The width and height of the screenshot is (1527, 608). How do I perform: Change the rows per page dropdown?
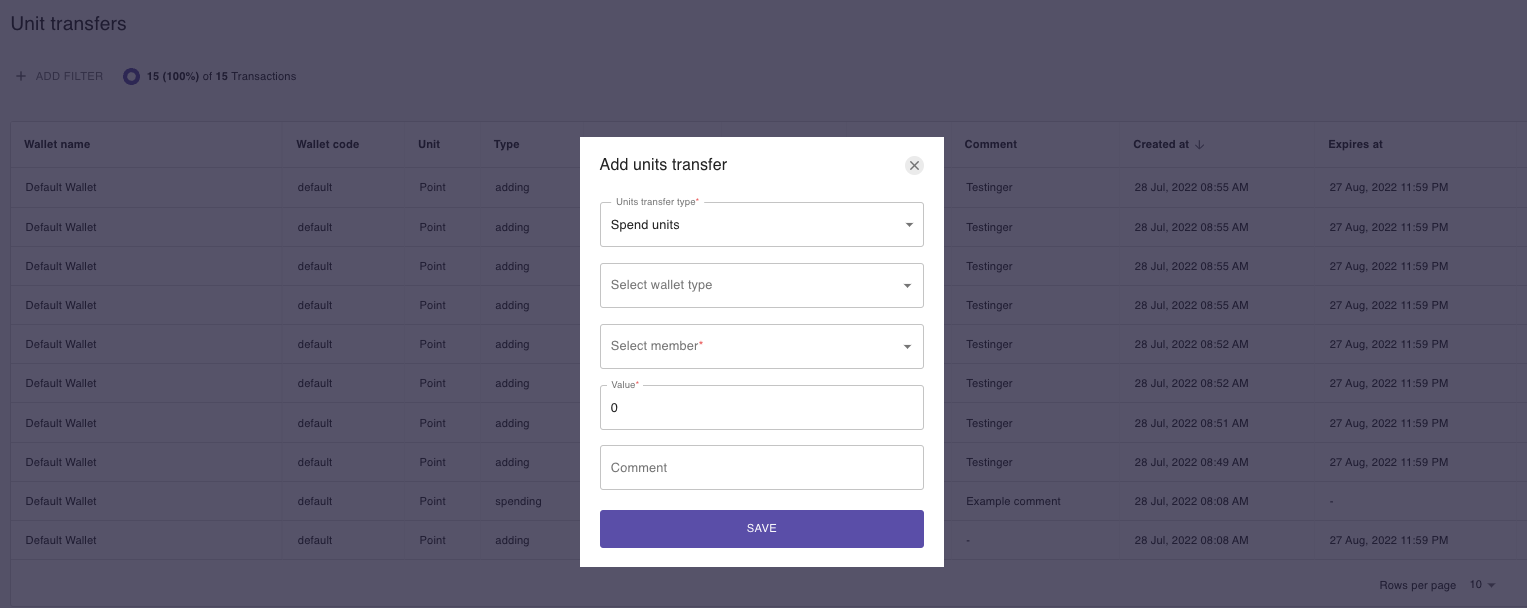tap(1483, 585)
